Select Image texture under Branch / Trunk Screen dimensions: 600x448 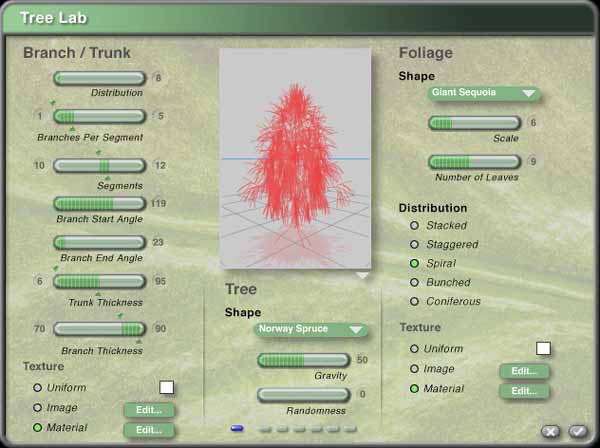pyautogui.click(x=37, y=407)
